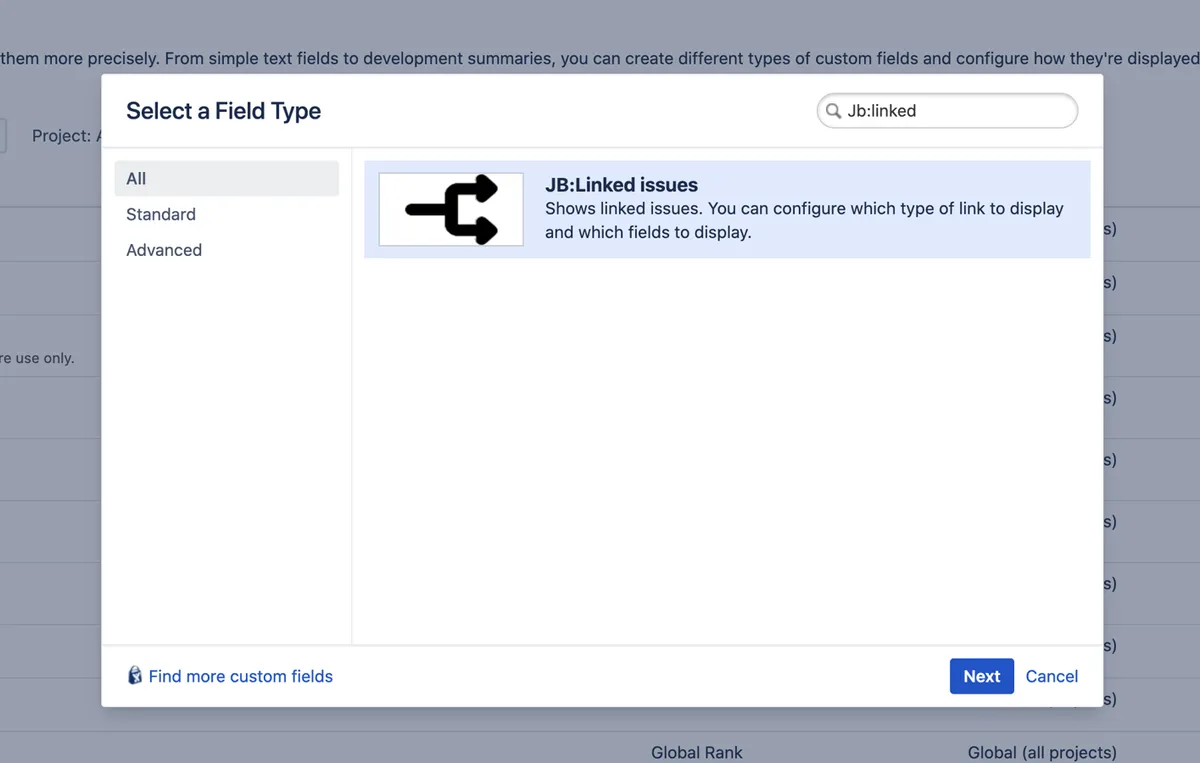Screen dimensions: 1200x763
Task: Cancel the field type dialog
Action: point(1052,676)
